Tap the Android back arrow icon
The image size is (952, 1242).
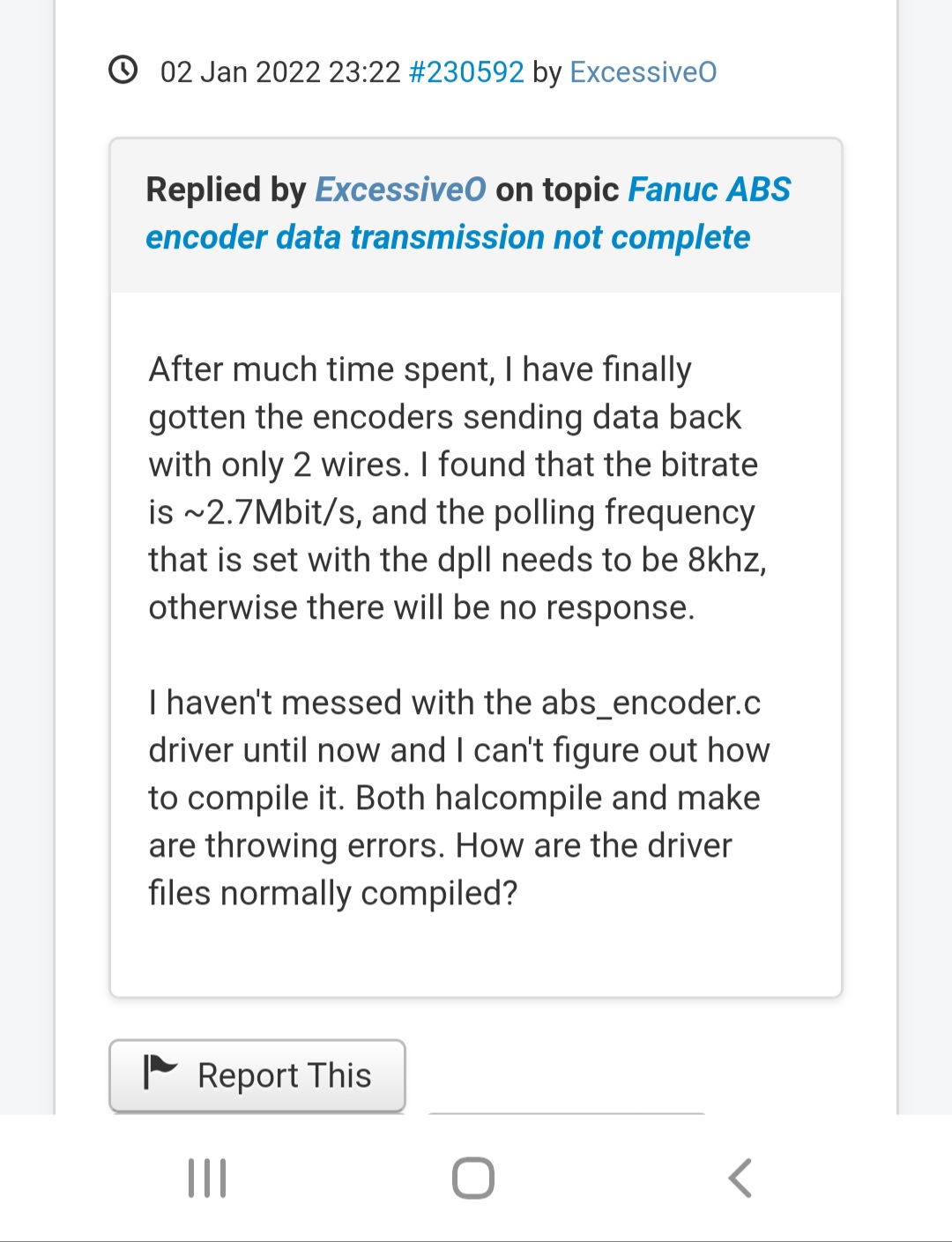point(740,1179)
